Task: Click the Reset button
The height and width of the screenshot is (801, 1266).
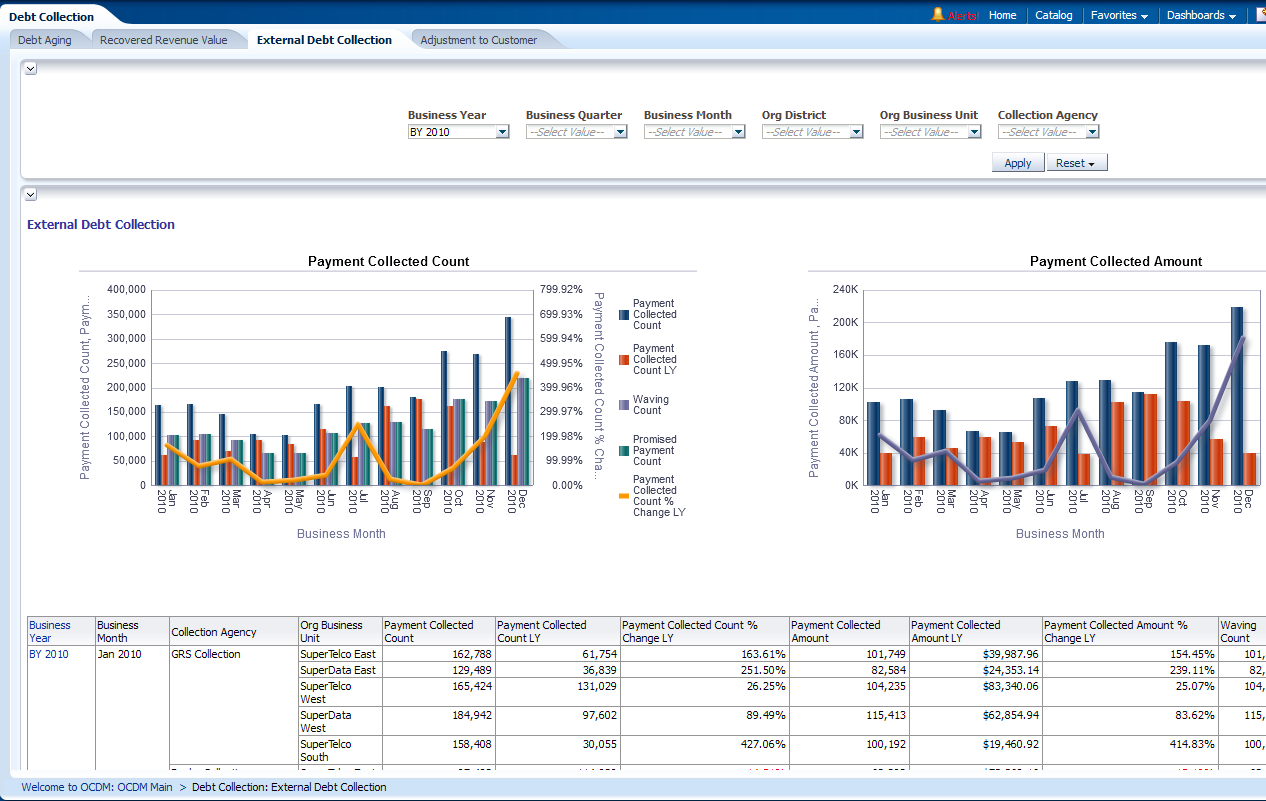Action: [x=1076, y=163]
